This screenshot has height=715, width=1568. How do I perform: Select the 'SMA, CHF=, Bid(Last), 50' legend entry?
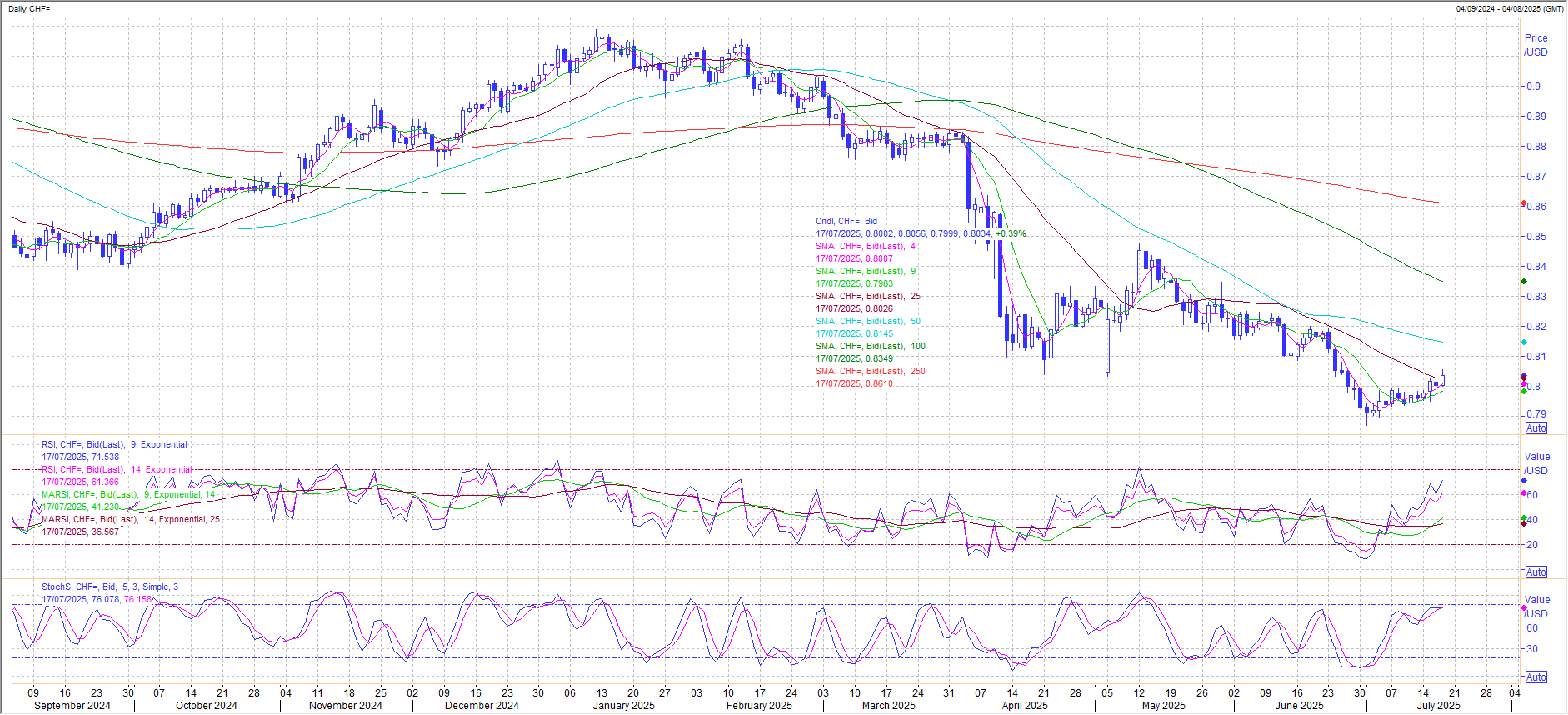coord(868,322)
